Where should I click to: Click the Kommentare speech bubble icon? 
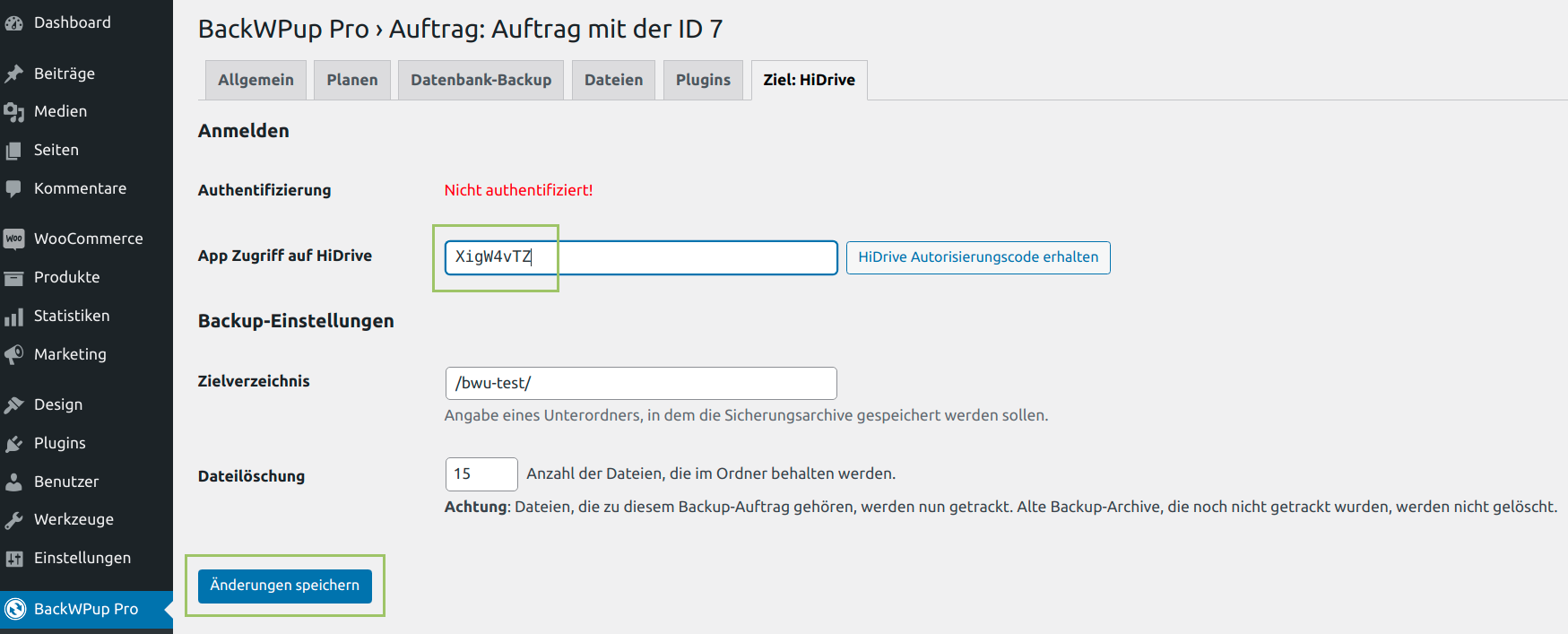point(13,189)
